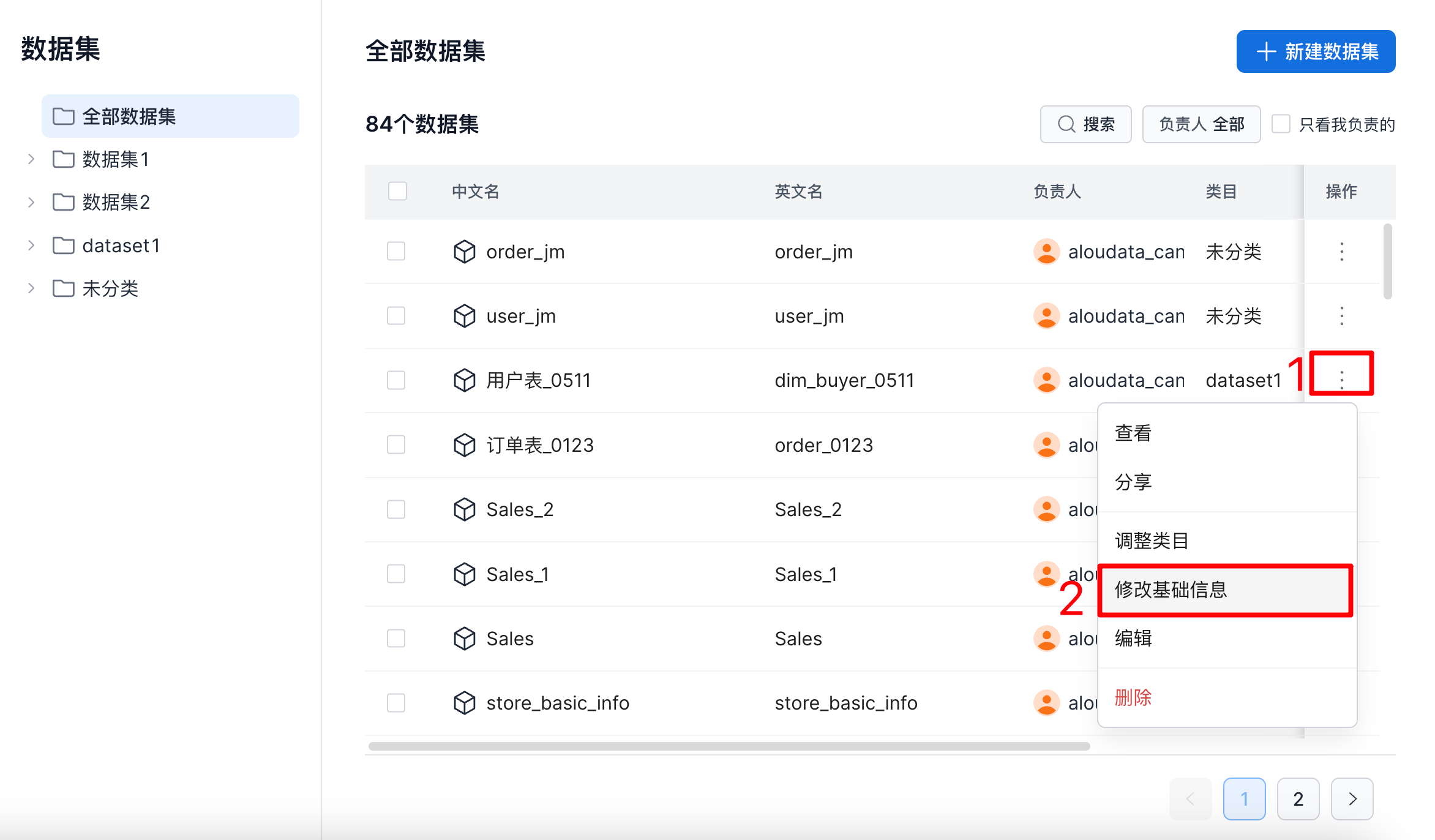The image size is (1435, 840).
Task: Click the cube icon beside store_basic_info
Action: point(464,703)
